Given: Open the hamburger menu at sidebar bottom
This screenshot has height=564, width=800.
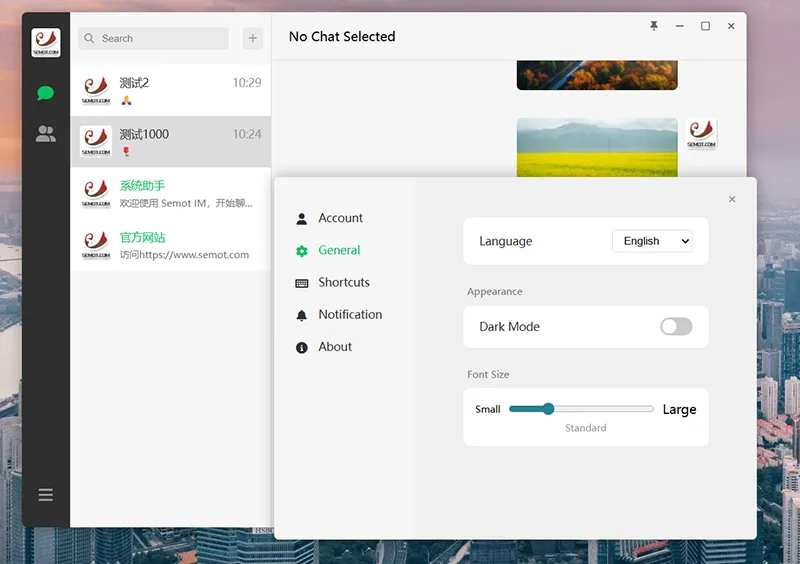Looking at the screenshot, I should [46, 495].
